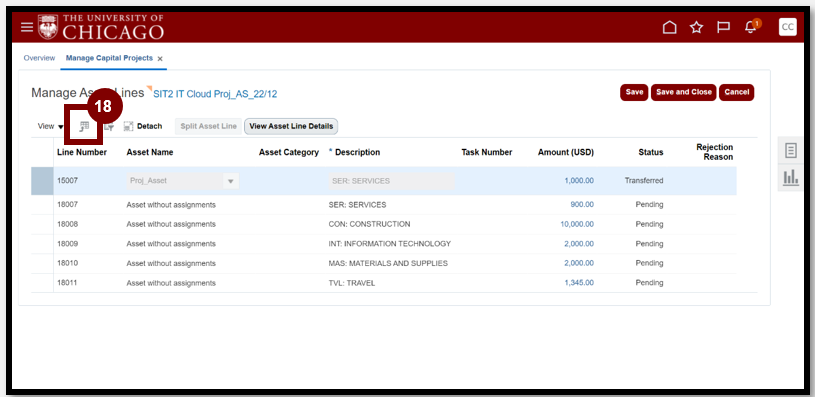Click Pending status for line 18011
Screen dimensions: 815x397
[650, 283]
